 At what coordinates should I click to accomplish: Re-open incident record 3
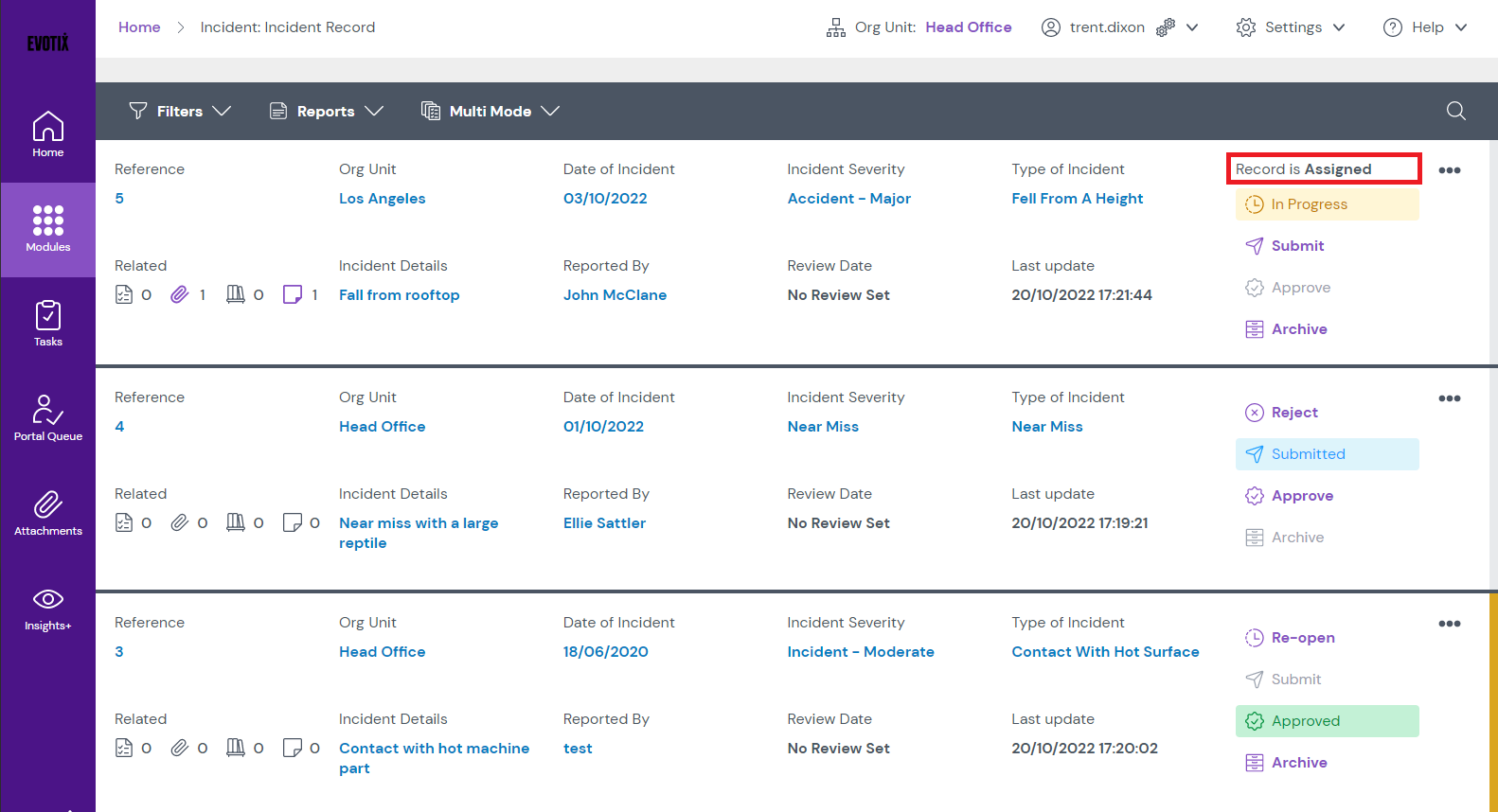pyautogui.click(x=1302, y=638)
